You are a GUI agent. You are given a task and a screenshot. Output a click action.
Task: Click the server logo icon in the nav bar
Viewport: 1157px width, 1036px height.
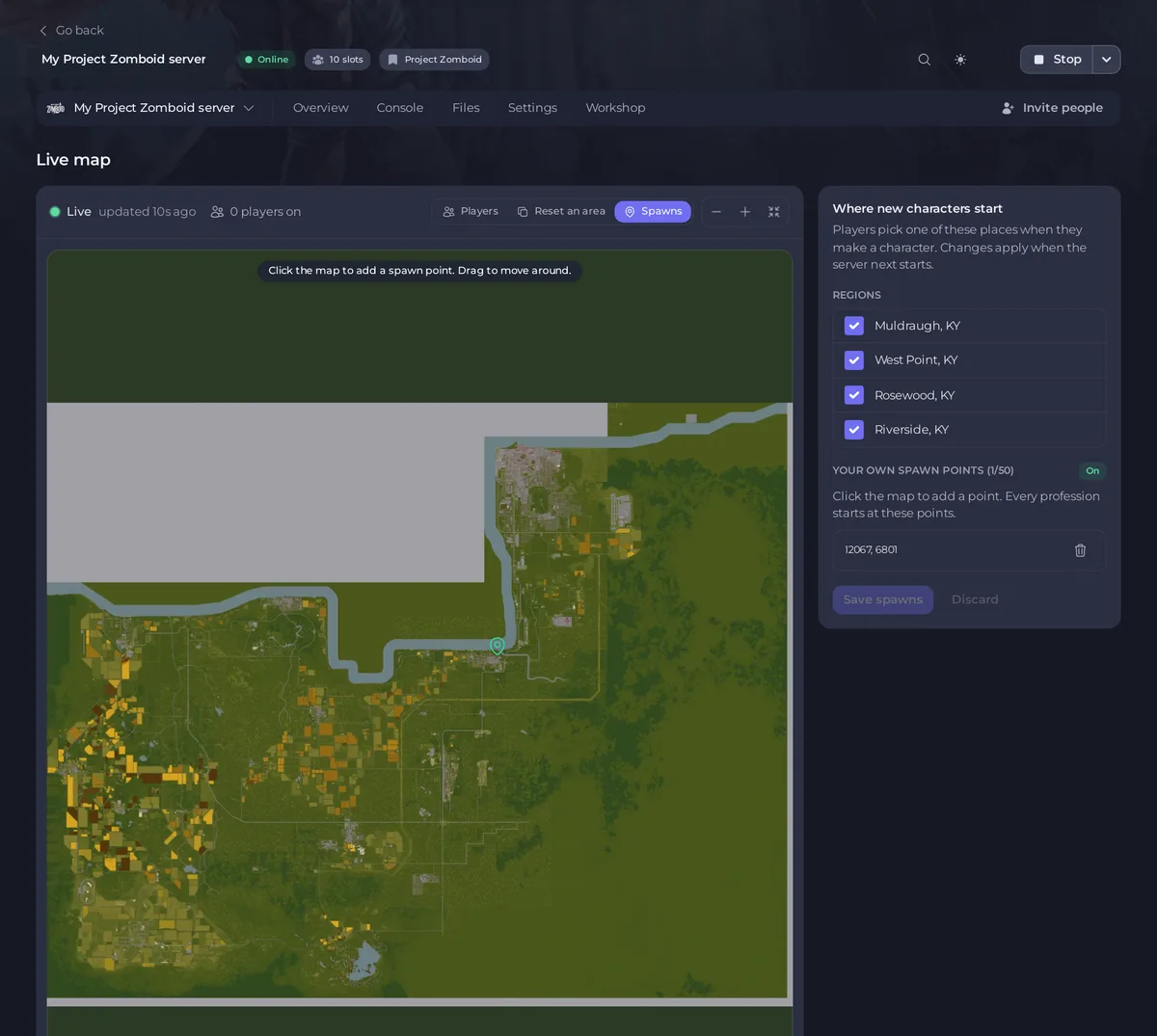tap(56, 108)
